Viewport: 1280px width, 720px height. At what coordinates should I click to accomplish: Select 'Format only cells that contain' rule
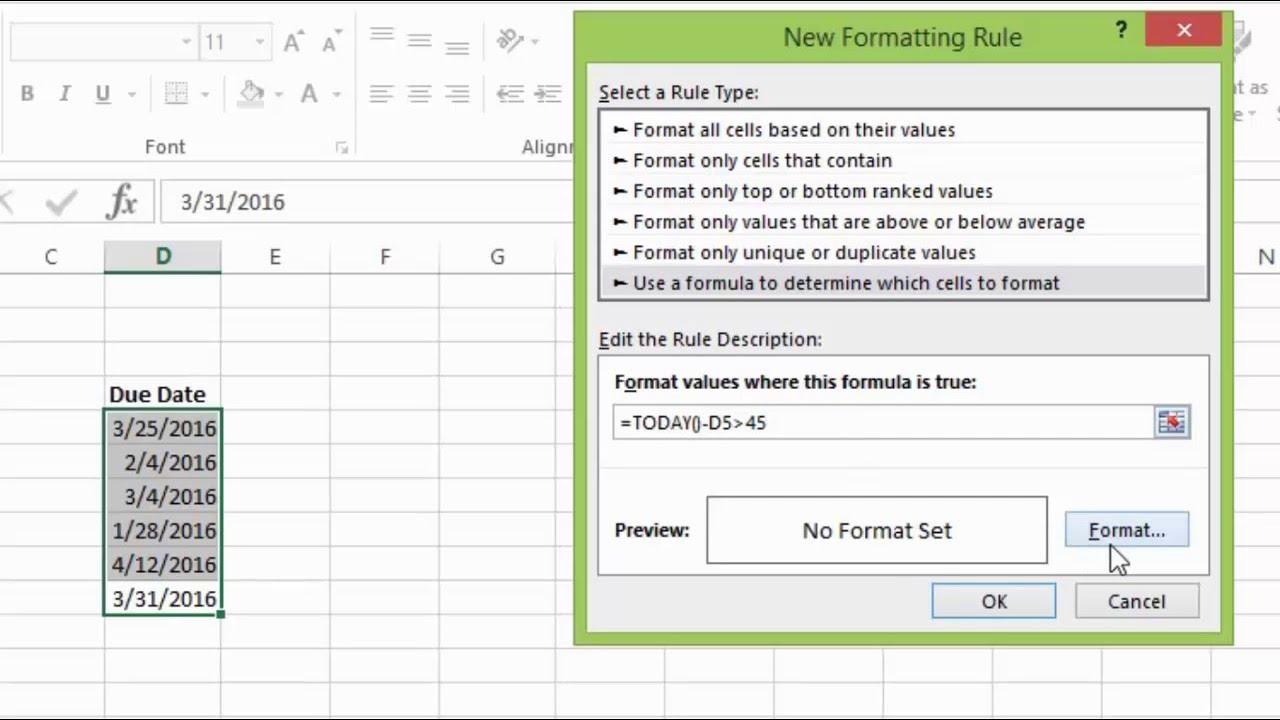[x=762, y=160]
